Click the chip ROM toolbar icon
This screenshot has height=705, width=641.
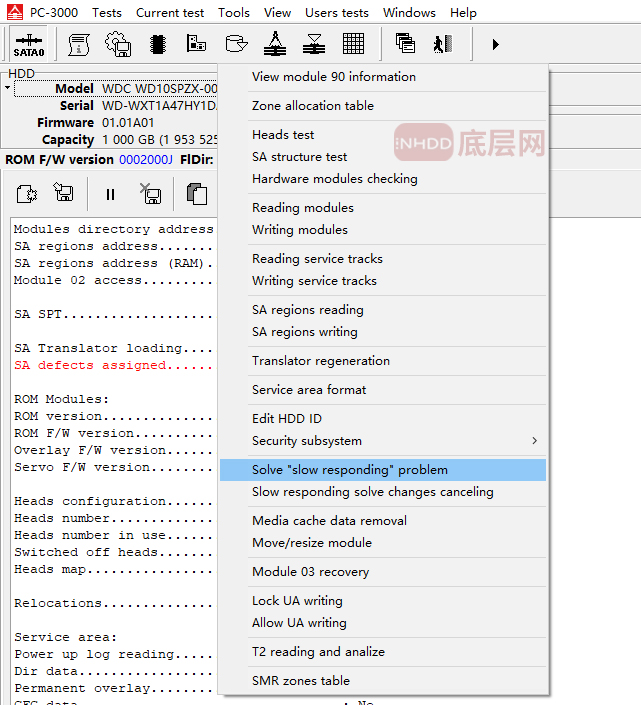pos(158,44)
